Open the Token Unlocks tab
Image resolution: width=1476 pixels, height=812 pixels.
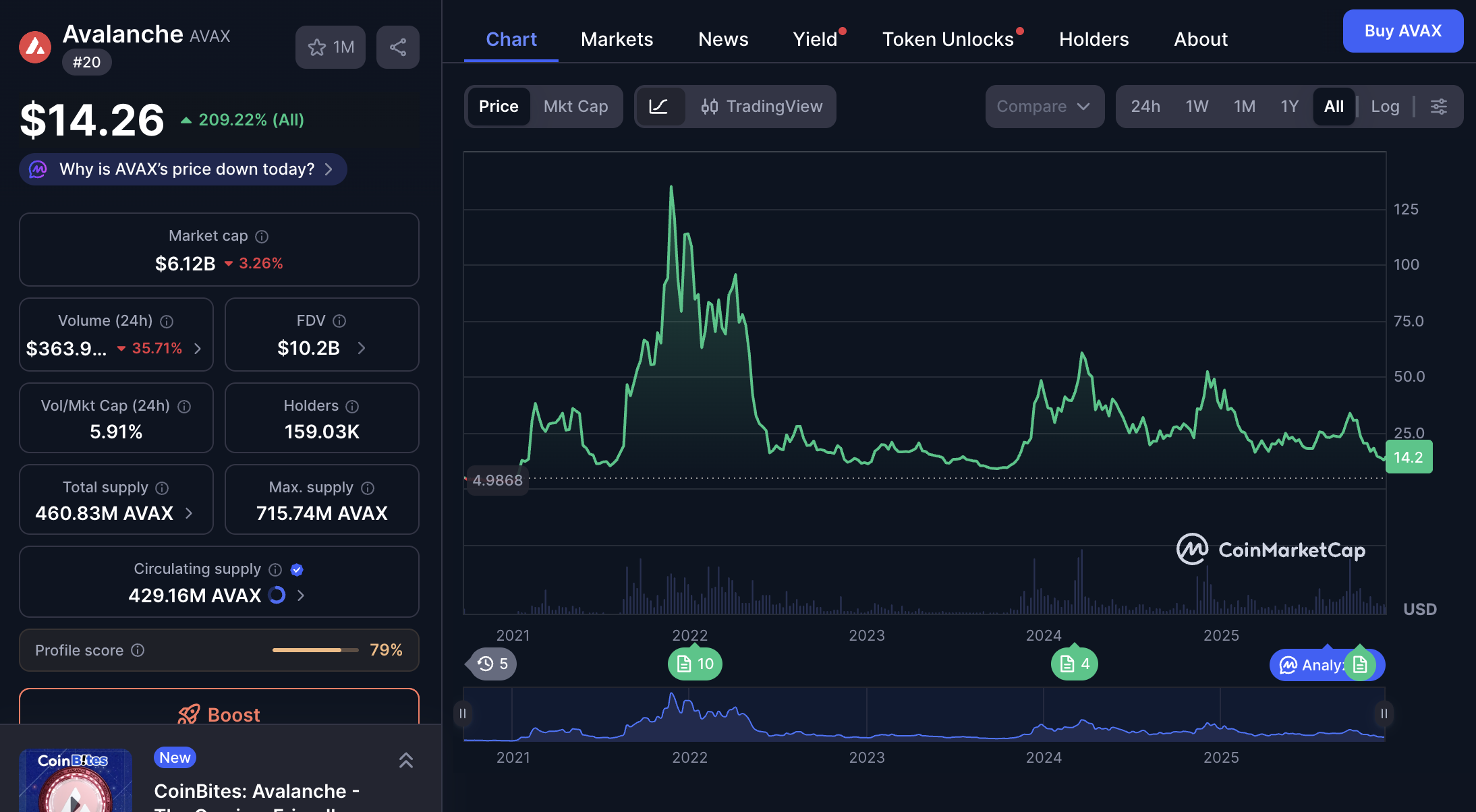947,39
